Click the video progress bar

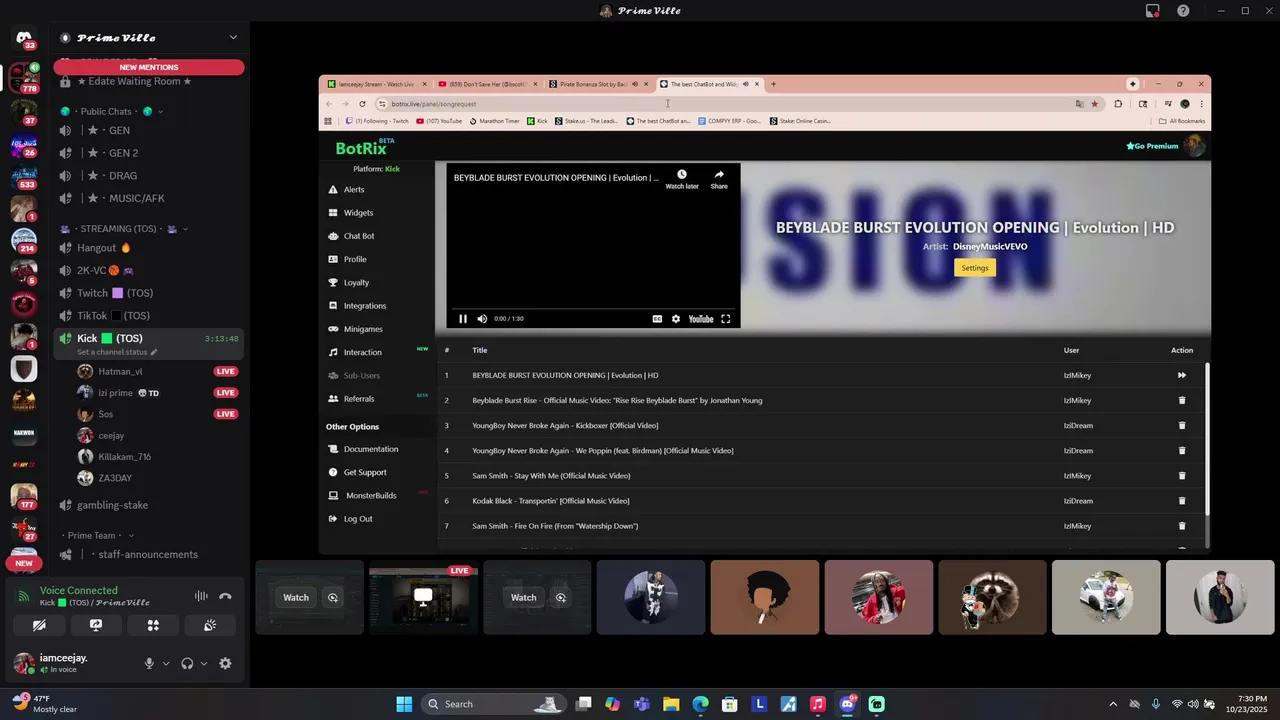(593, 309)
